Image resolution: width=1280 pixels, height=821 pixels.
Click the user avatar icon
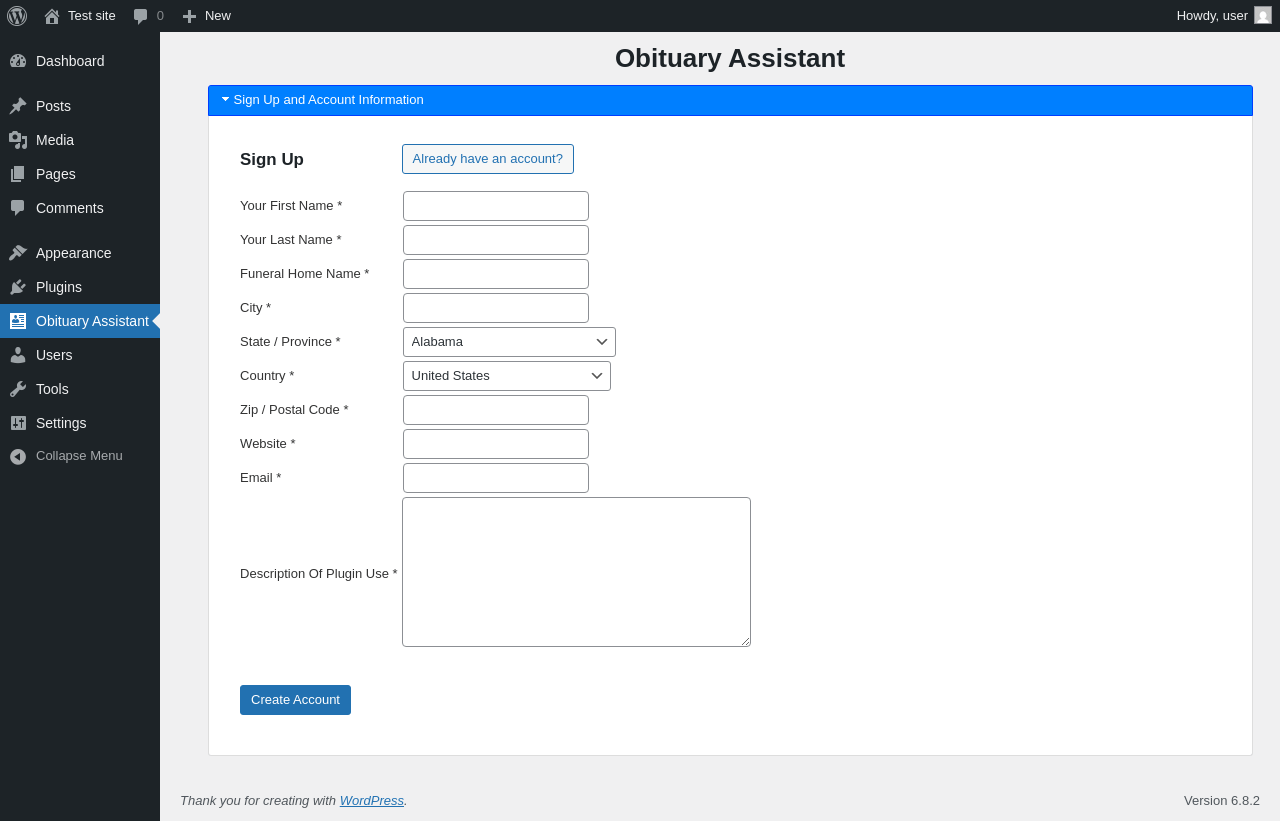[1263, 15]
